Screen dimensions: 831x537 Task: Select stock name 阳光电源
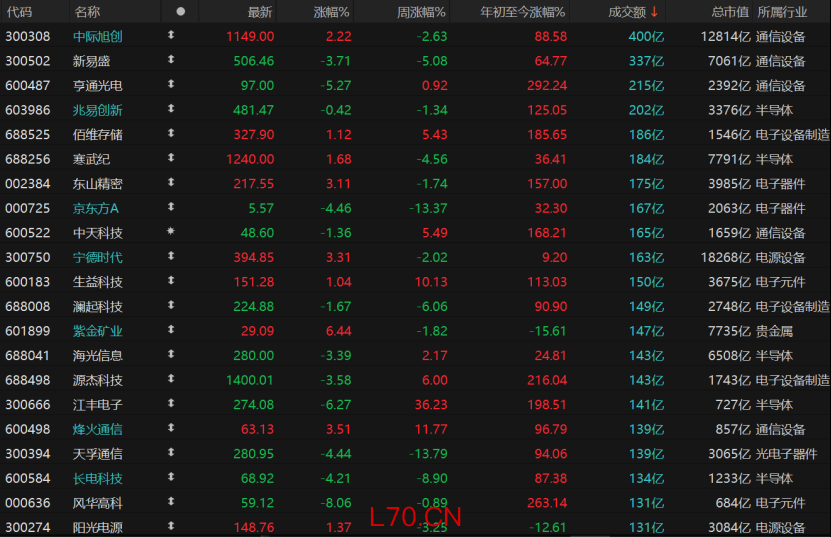click(x=98, y=527)
